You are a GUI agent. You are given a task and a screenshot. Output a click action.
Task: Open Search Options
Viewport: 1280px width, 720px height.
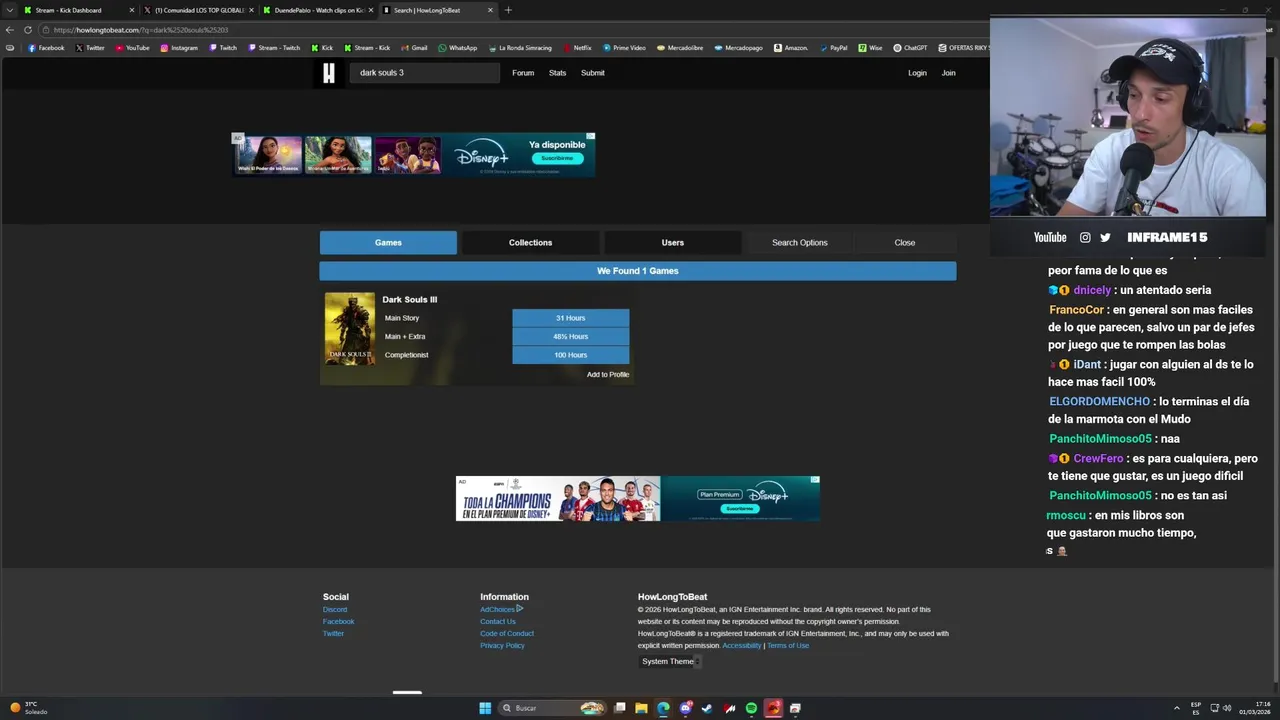pyautogui.click(x=800, y=242)
